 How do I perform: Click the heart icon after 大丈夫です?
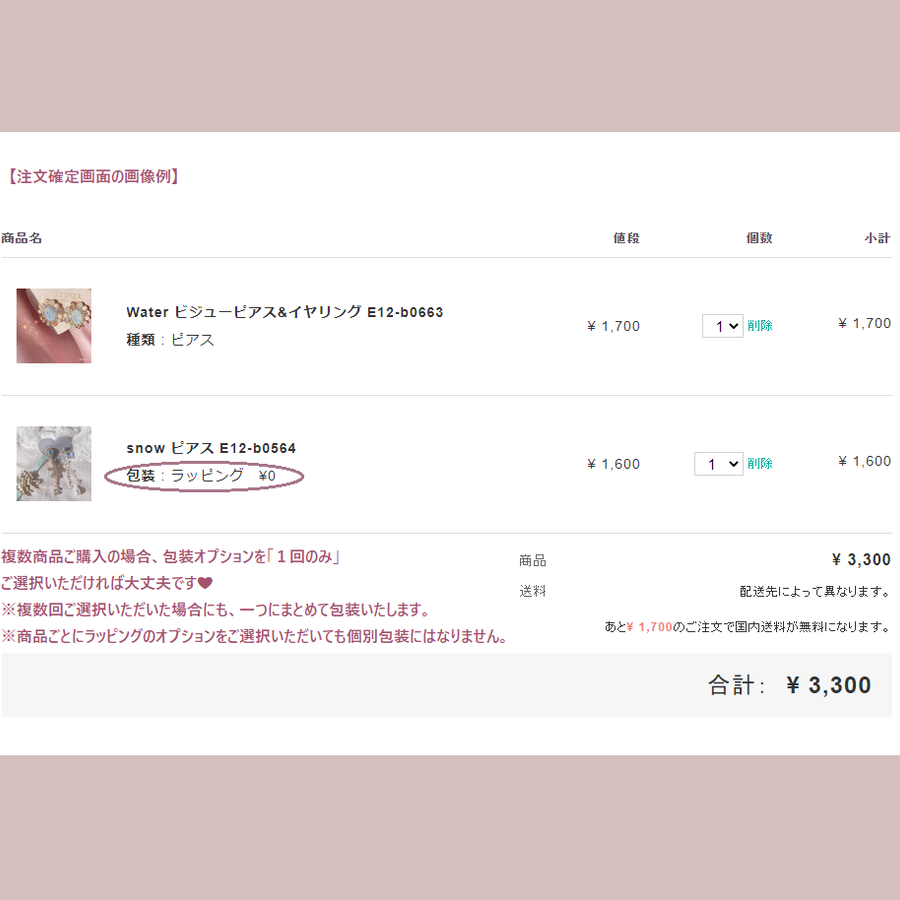click(205, 583)
